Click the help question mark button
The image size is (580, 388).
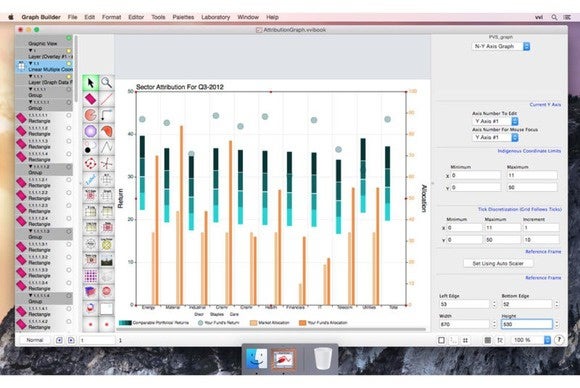point(559,340)
